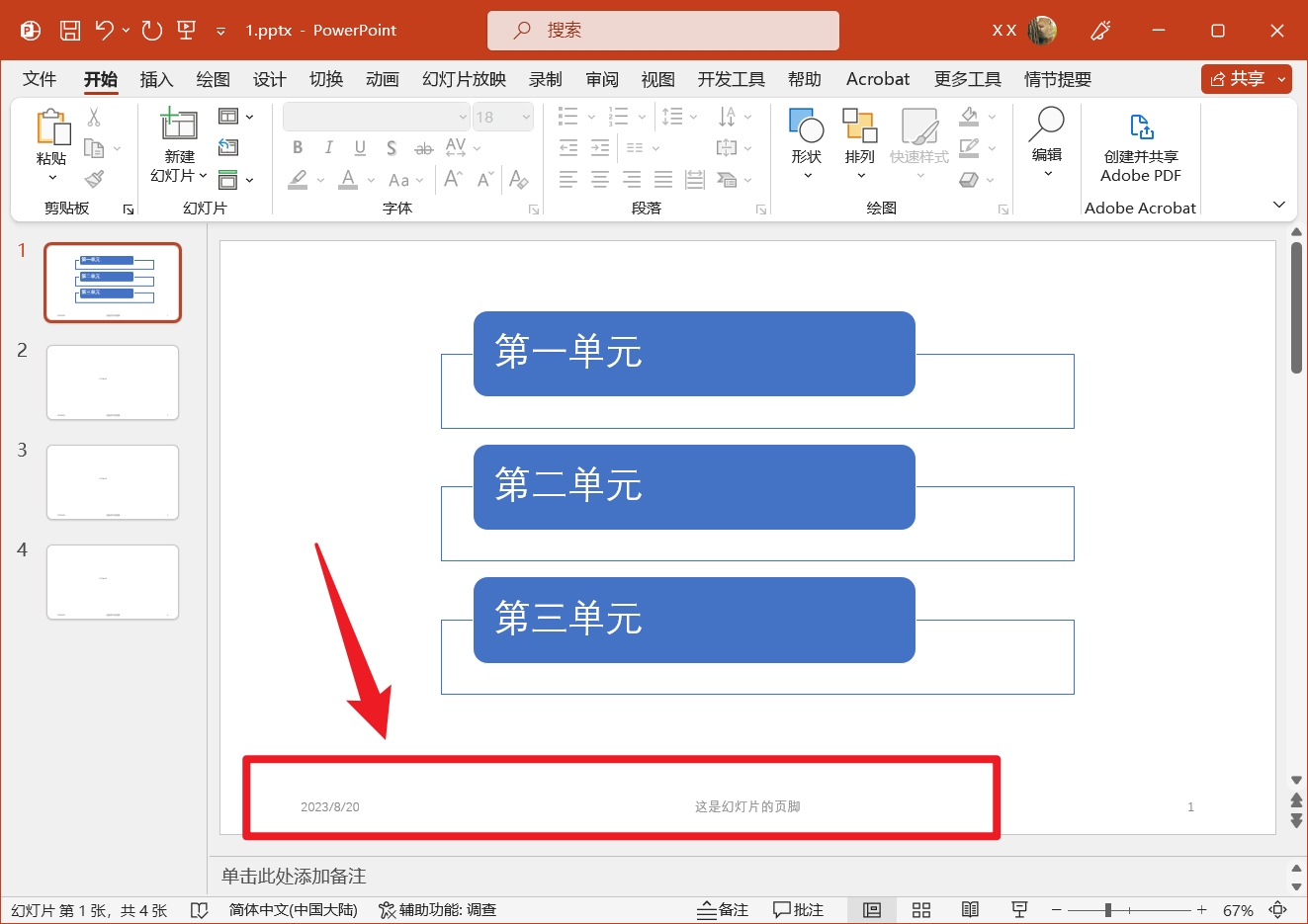
Task: Select slide 3 thumbnail
Action: (x=113, y=482)
